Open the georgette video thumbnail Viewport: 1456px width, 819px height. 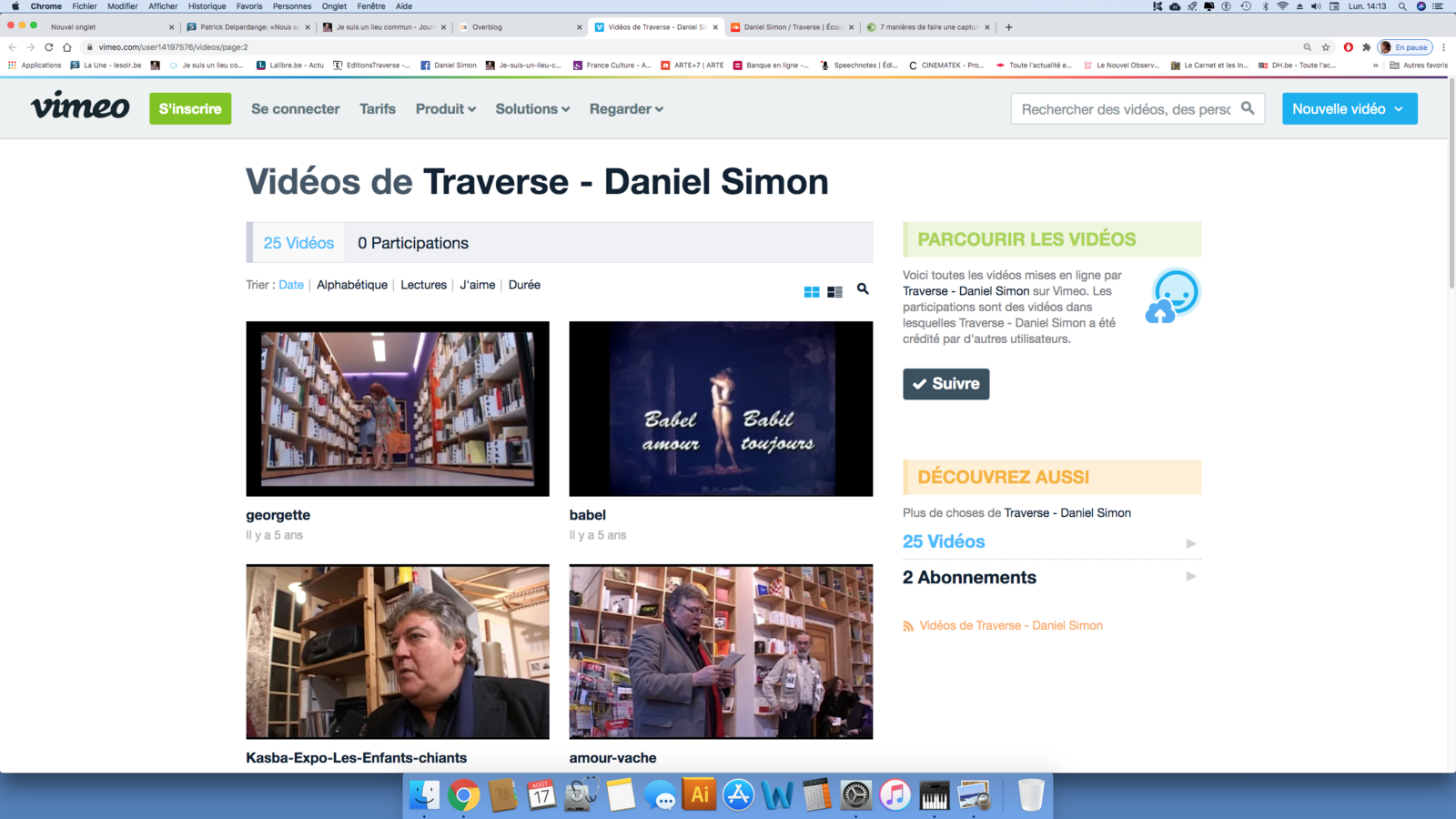coord(398,409)
